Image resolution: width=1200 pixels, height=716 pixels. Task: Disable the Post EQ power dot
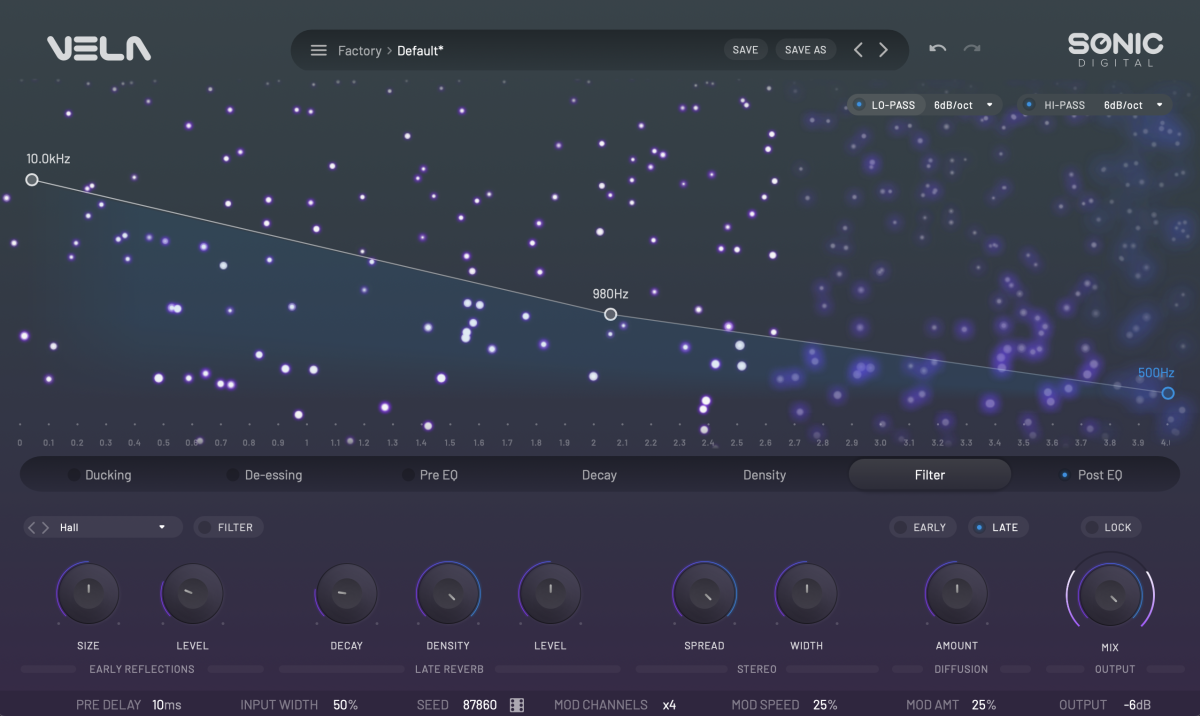(x=1065, y=475)
